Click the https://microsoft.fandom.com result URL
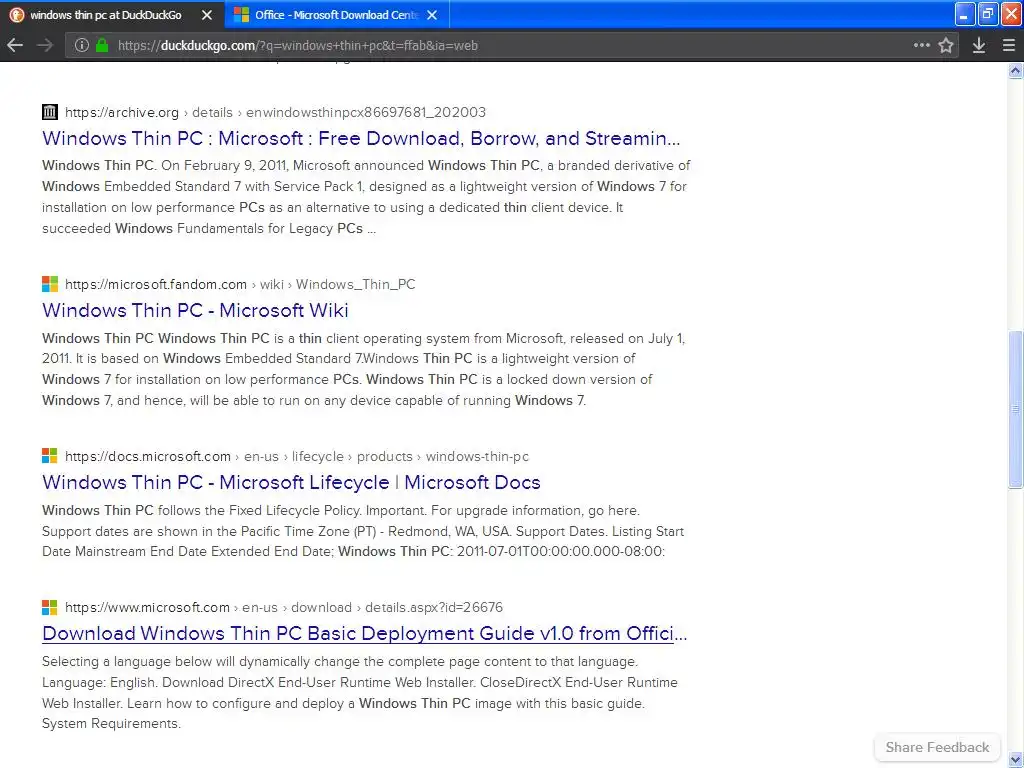The width and height of the screenshot is (1024, 768). coord(155,284)
